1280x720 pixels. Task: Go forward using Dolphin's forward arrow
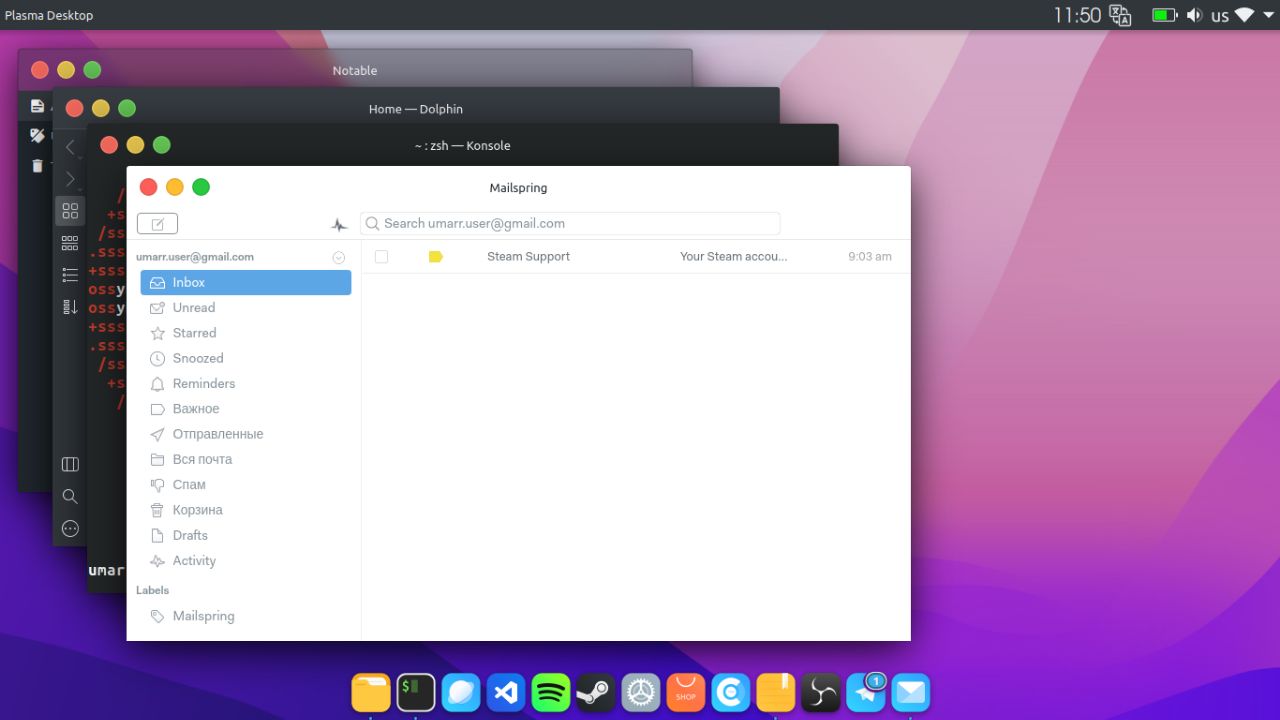tap(70, 180)
